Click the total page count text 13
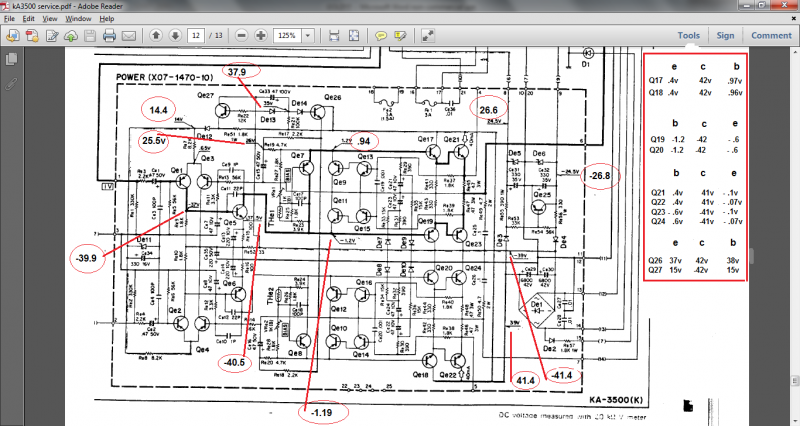800x426 pixels. [x=218, y=36]
